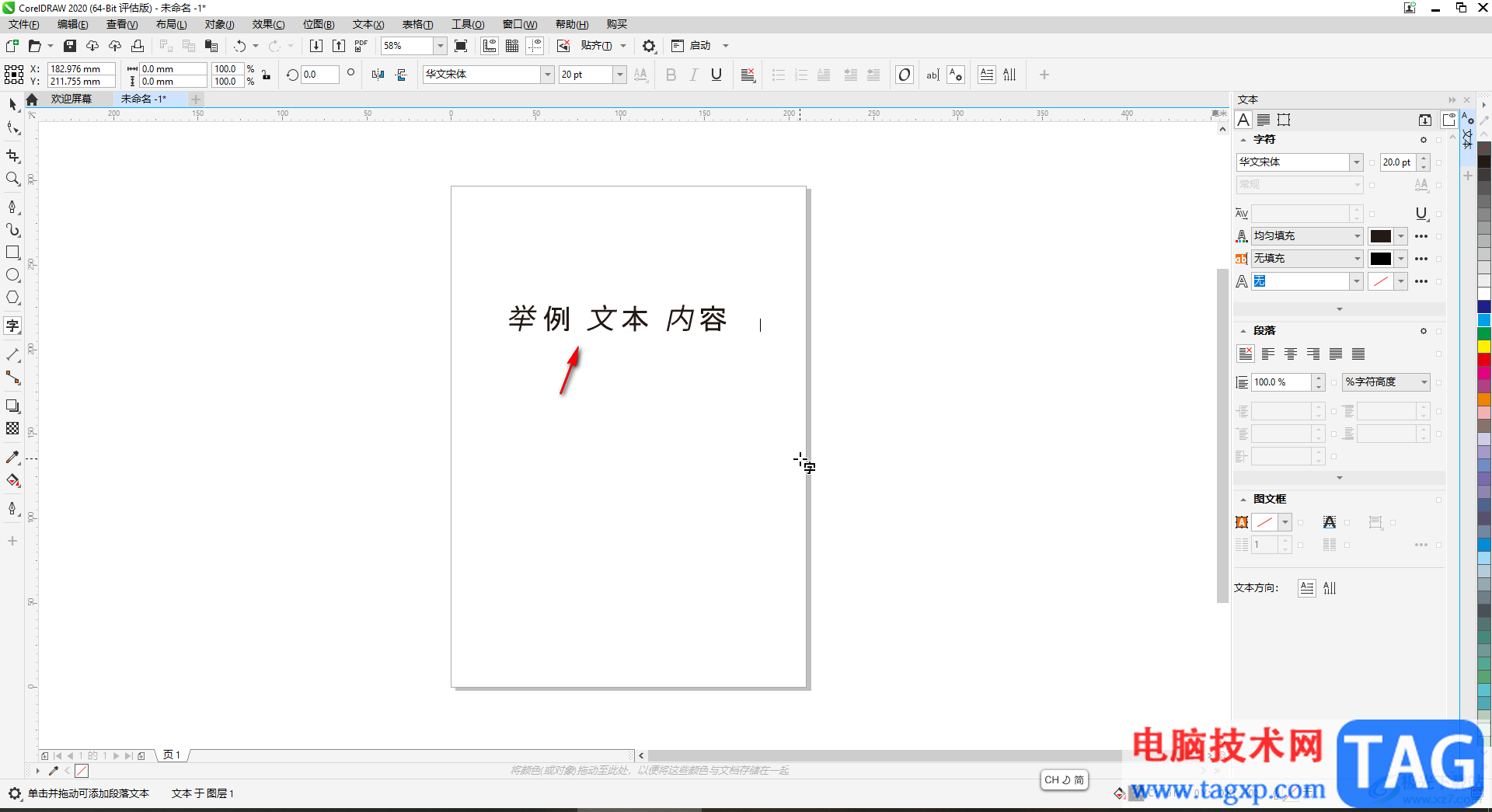1492x812 pixels.
Task: Open the zoom level 58% dropdown
Action: click(441, 46)
